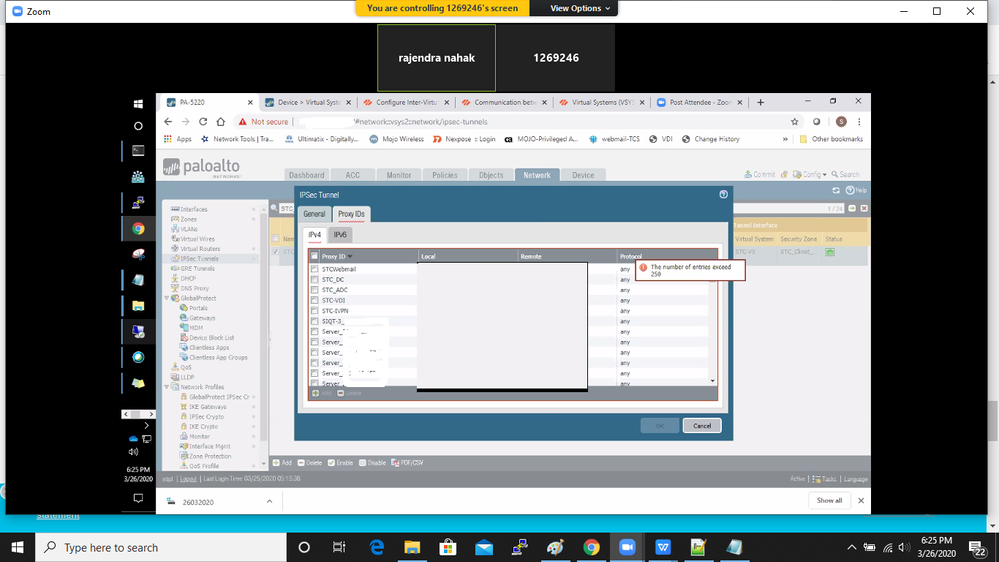Click the browser home icon
This screenshot has width=999, height=562.
click(x=221, y=122)
